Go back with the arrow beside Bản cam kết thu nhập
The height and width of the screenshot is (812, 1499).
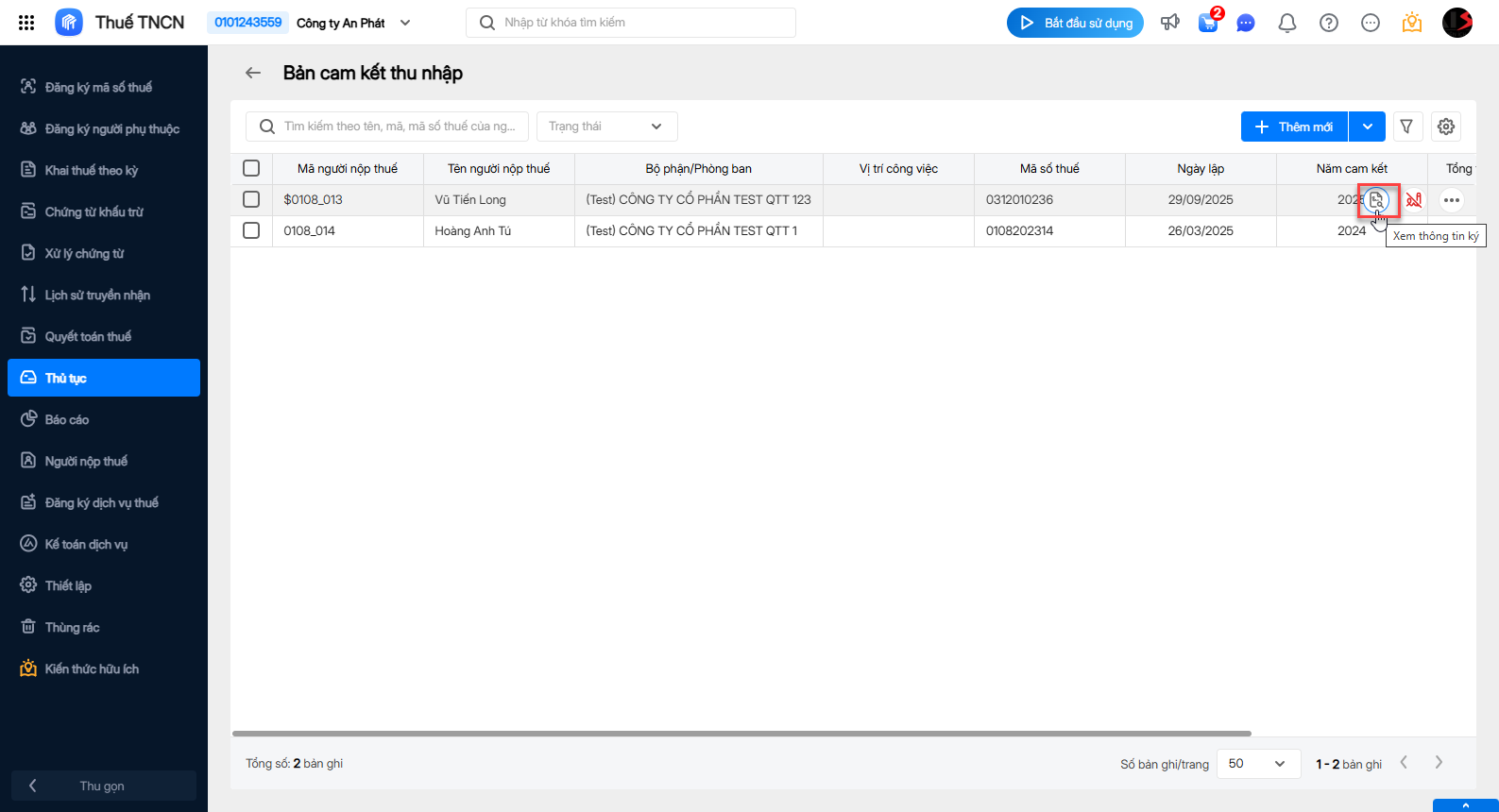click(253, 73)
